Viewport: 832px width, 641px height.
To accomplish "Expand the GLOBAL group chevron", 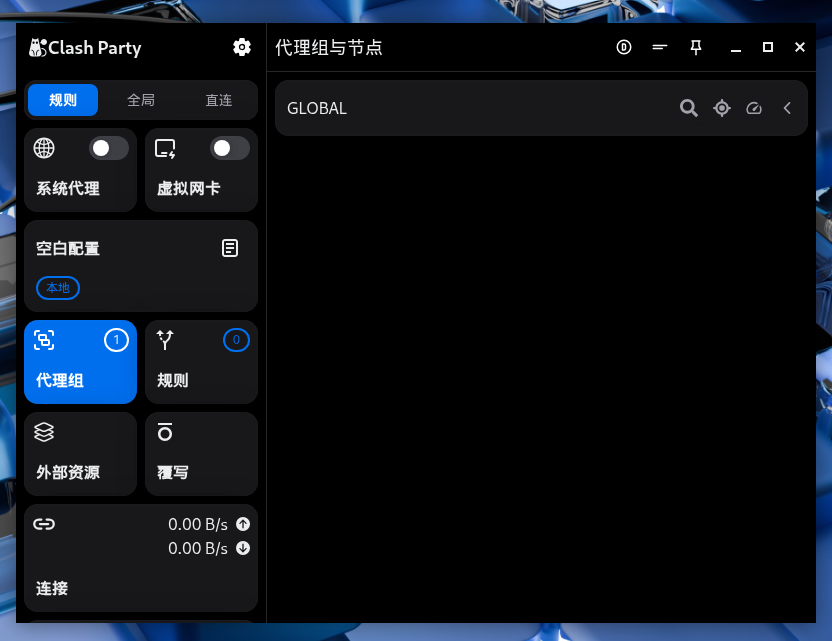I will point(788,108).
